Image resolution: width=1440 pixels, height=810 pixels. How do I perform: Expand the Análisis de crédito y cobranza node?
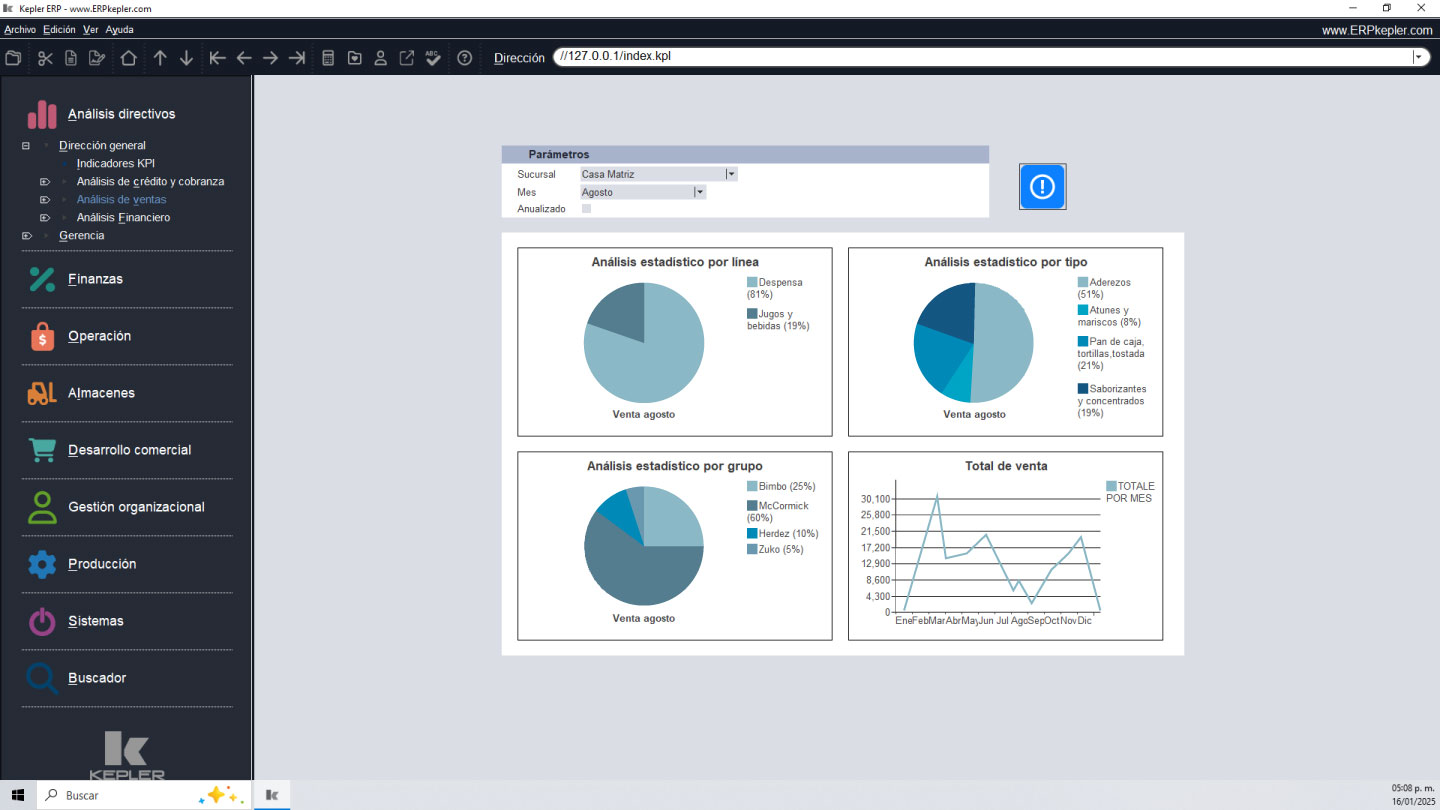click(45, 181)
